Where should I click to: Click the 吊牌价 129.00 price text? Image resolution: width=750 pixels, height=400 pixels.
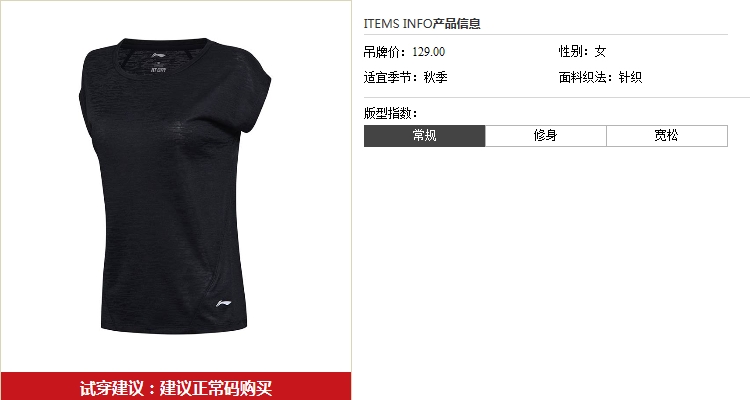coord(404,52)
